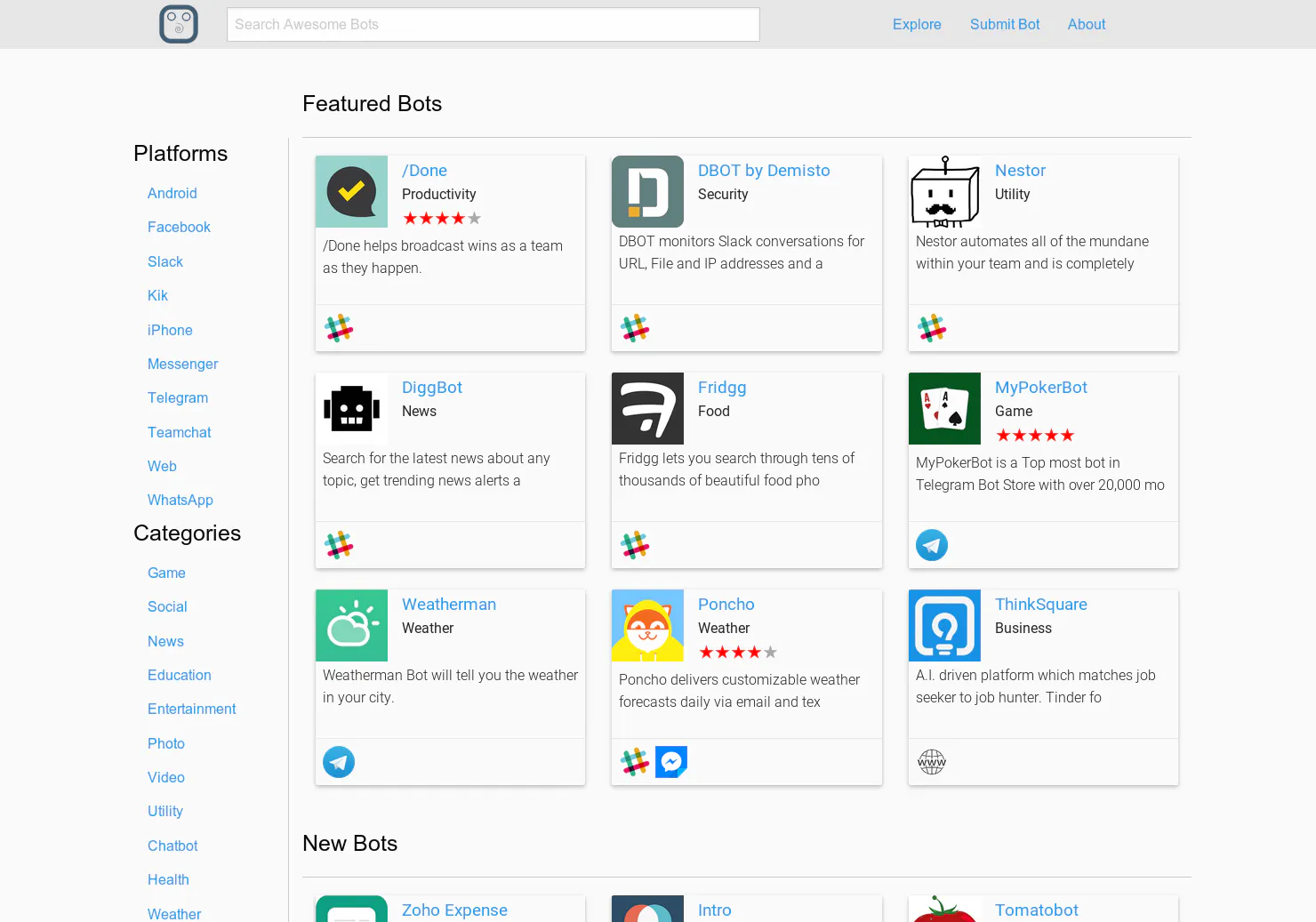Open the Weatherman title link
This screenshot has width=1316, height=922.
(449, 604)
